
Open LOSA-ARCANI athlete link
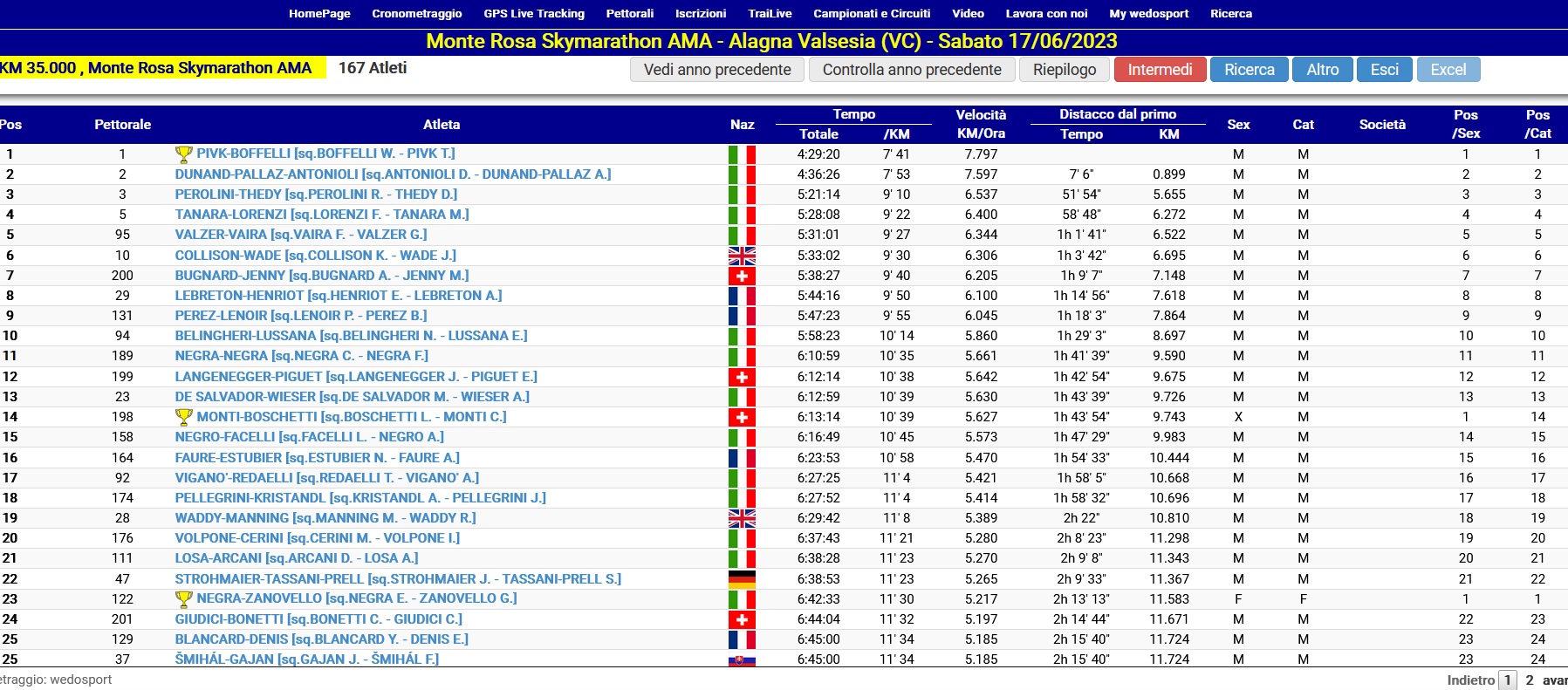click(297, 558)
